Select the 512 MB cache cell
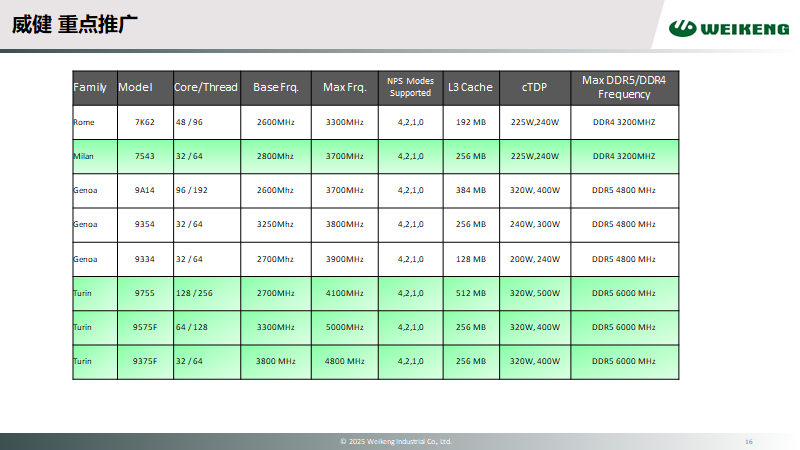 point(471,293)
